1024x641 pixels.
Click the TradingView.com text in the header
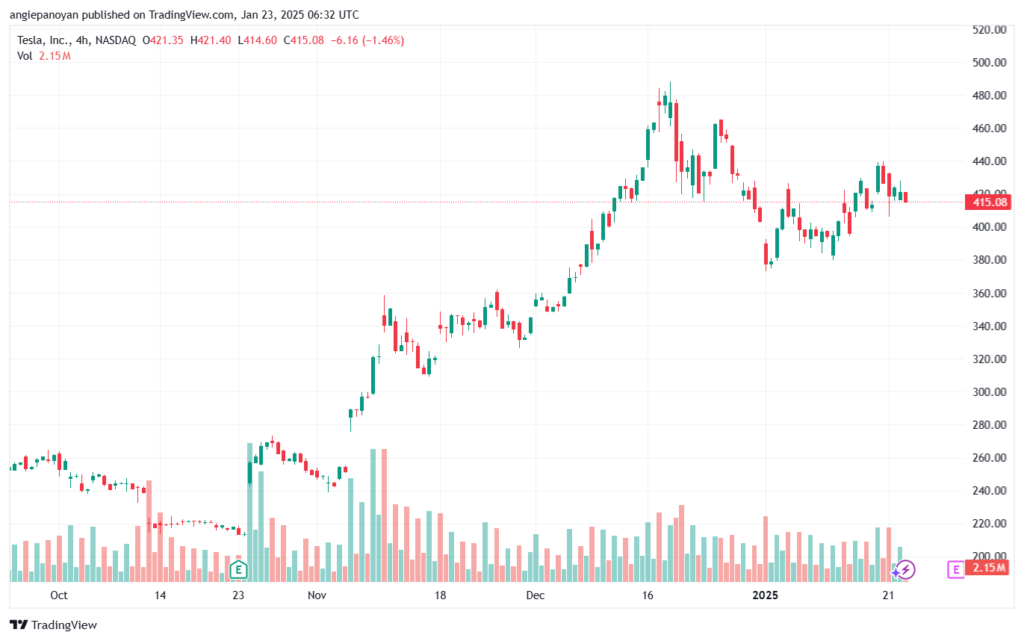pyautogui.click(x=191, y=14)
